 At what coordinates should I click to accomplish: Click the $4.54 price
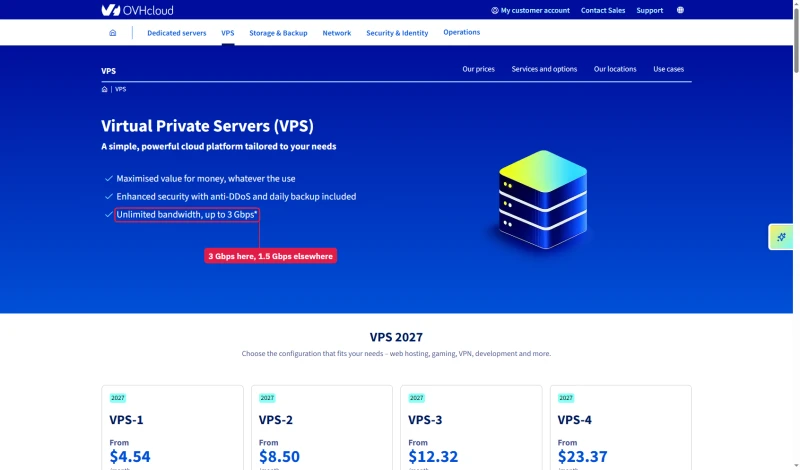[x=130, y=456]
